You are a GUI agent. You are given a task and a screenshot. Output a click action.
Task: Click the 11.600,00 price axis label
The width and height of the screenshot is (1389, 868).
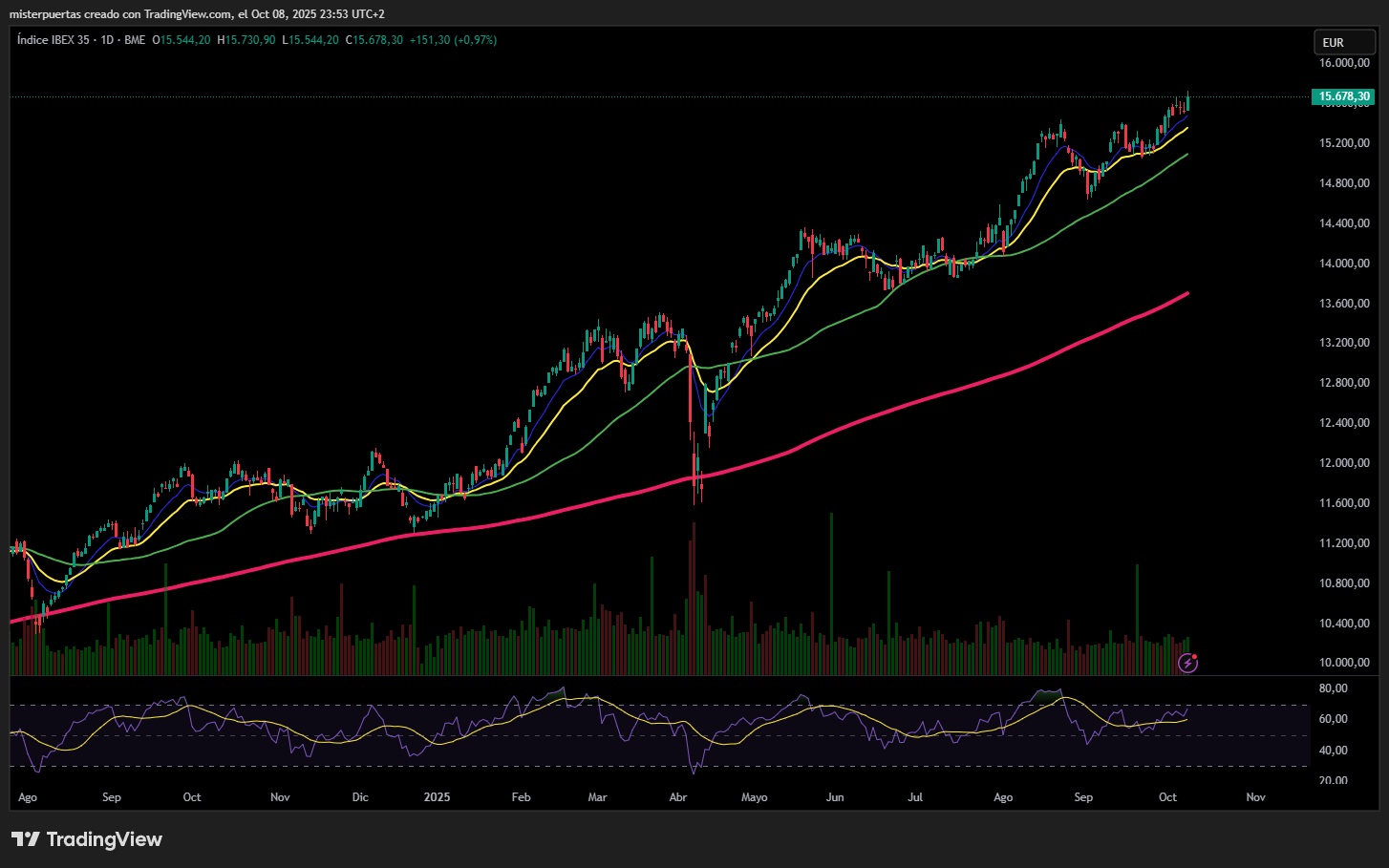[1345, 503]
